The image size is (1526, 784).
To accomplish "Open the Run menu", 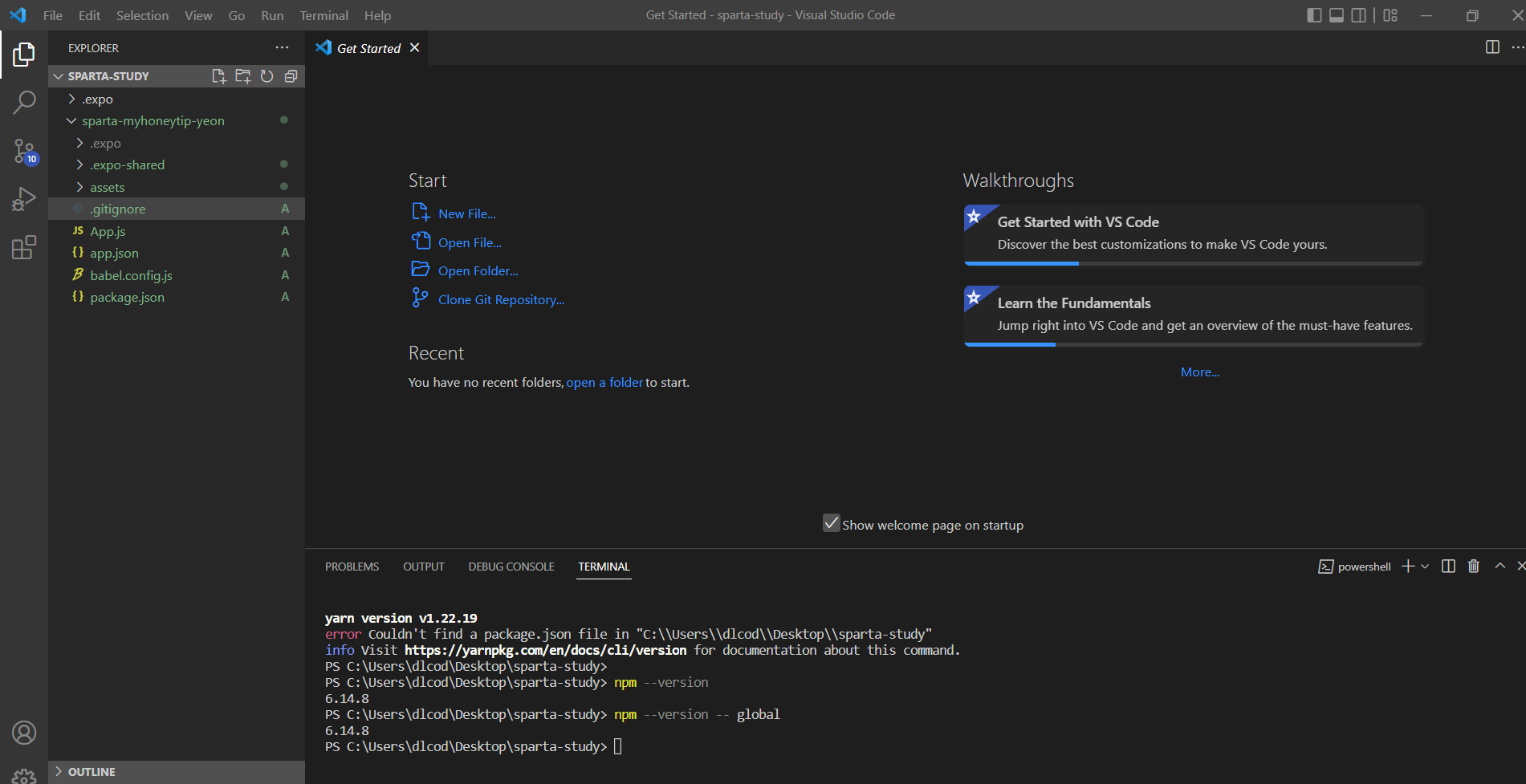I will coord(272,15).
